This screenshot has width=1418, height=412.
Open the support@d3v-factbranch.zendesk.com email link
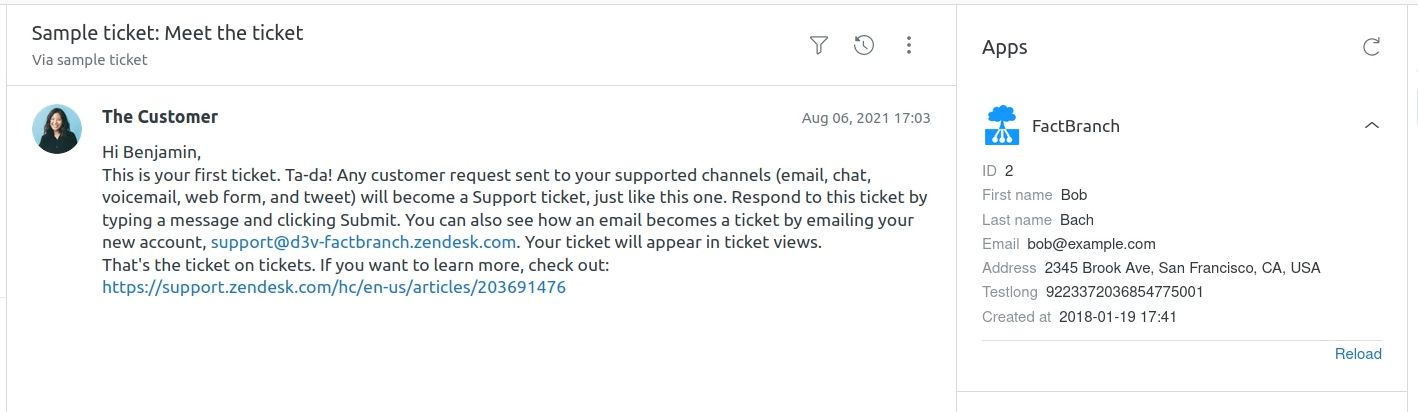coord(363,242)
